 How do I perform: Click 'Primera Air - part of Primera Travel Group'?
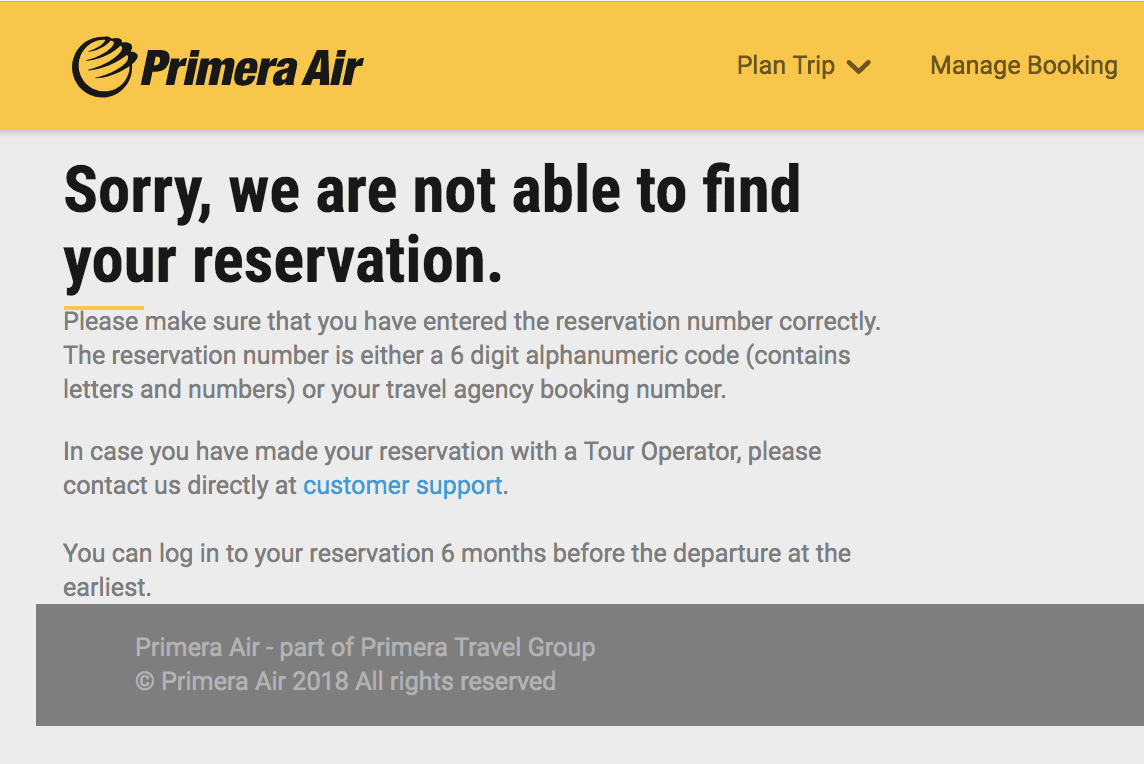point(365,648)
